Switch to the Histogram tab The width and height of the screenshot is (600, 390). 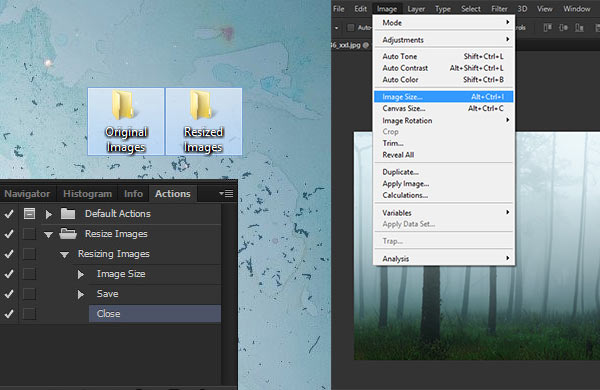[x=87, y=194]
